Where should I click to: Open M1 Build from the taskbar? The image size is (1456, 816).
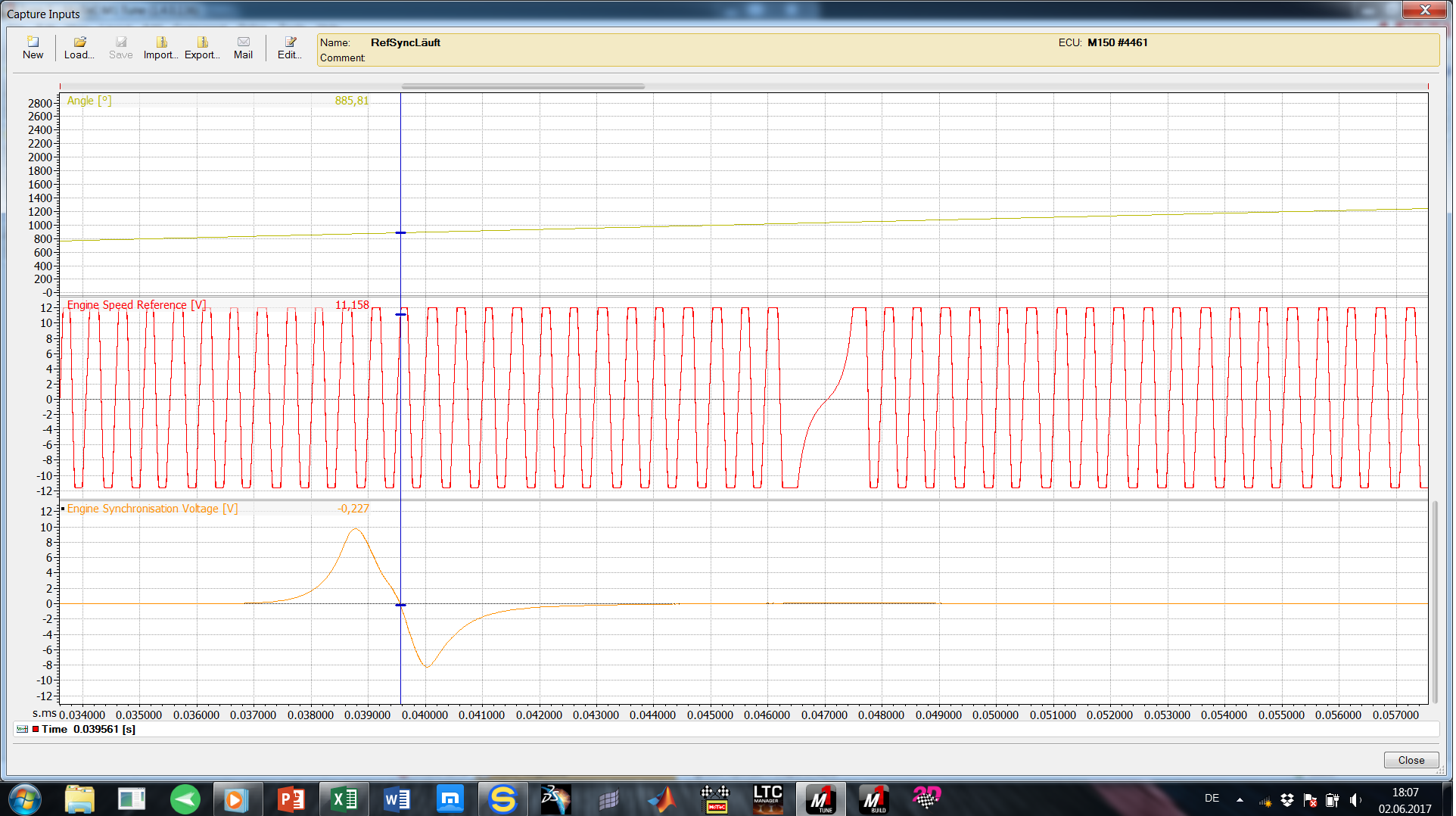click(875, 799)
